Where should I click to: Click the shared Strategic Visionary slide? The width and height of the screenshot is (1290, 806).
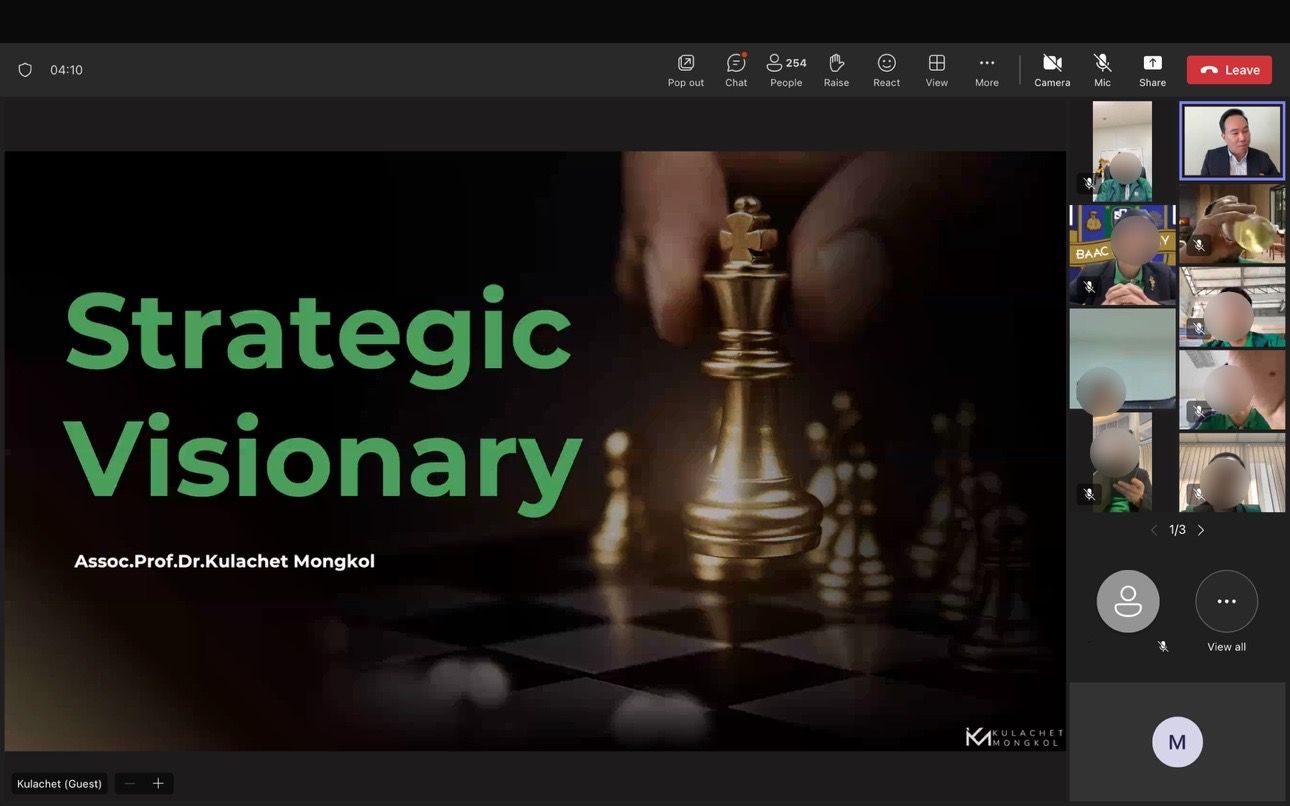click(535, 451)
